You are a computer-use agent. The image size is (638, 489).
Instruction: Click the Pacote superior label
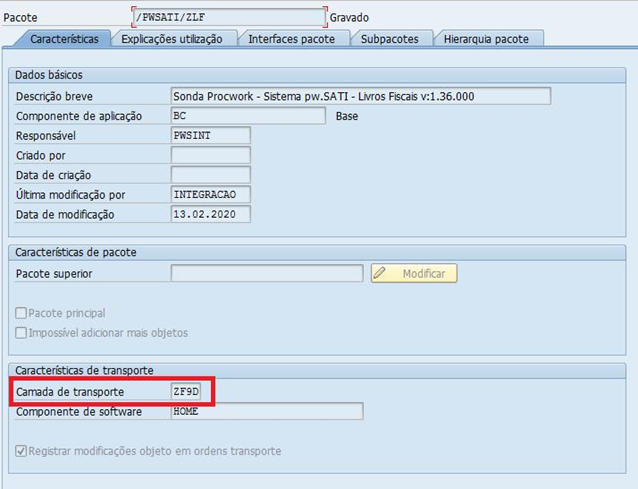tap(54, 274)
